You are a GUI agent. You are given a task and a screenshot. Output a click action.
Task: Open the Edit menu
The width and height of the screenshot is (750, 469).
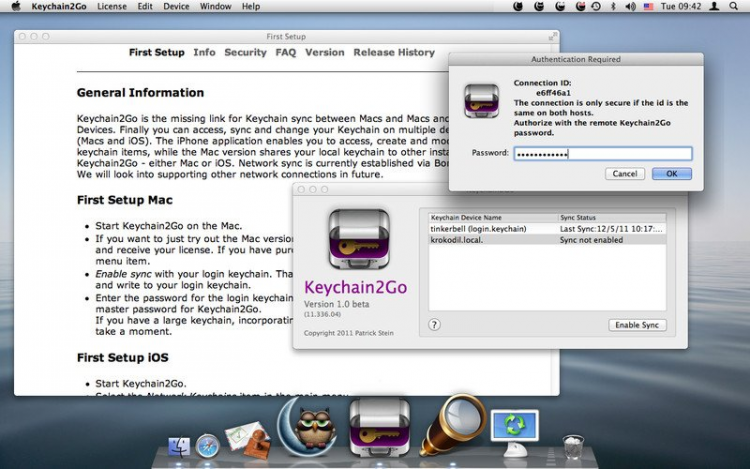click(145, 6)
